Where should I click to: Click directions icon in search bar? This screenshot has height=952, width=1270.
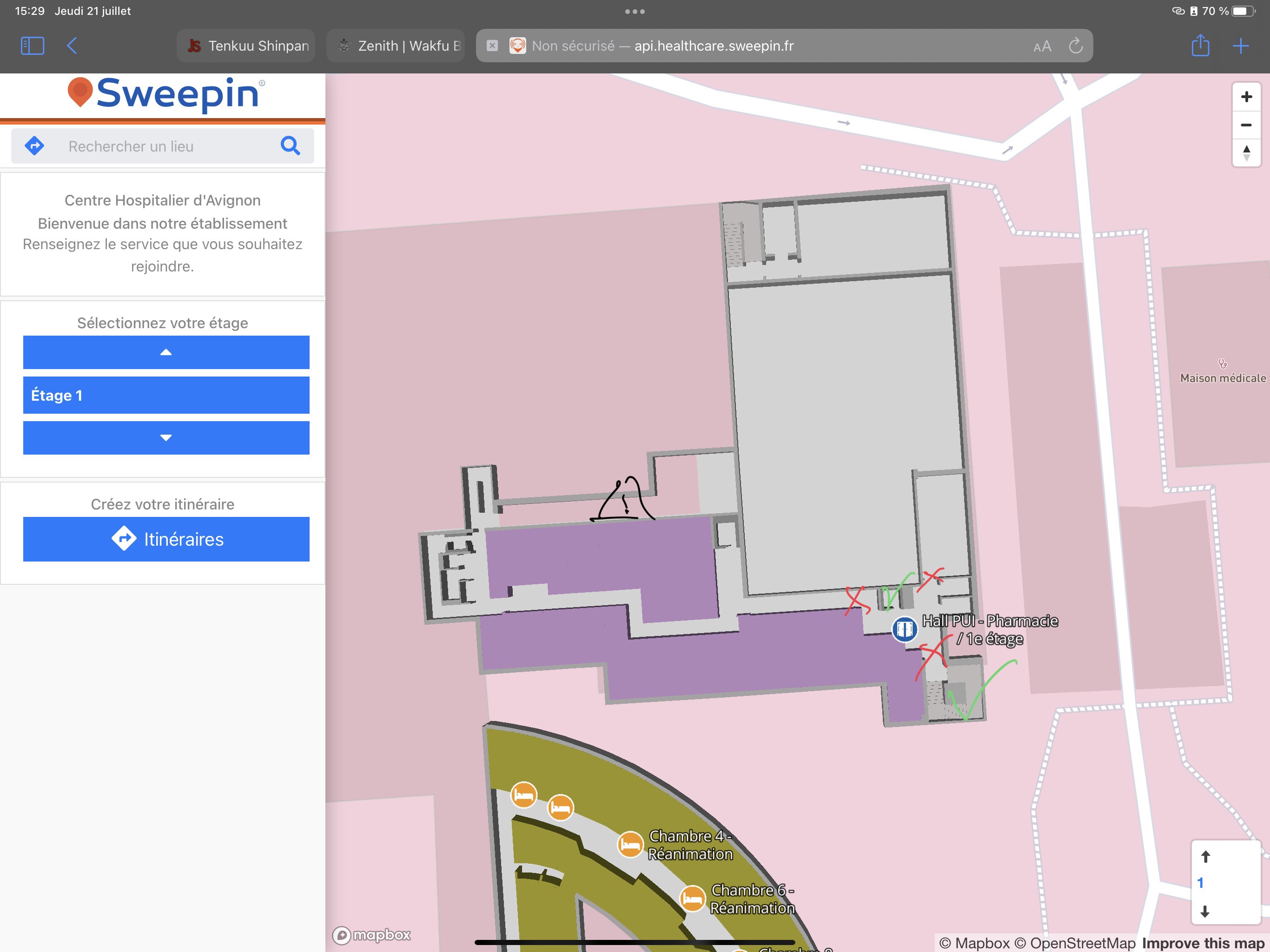[x=35, y=146]
